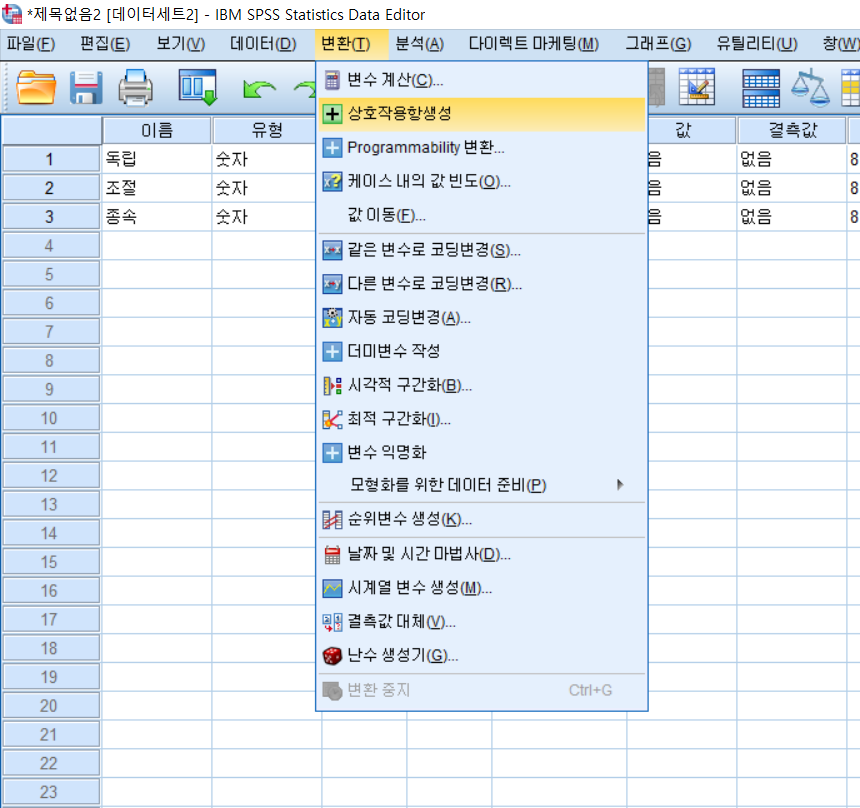Click icon beside Programmability 변환

coord(332,148)
